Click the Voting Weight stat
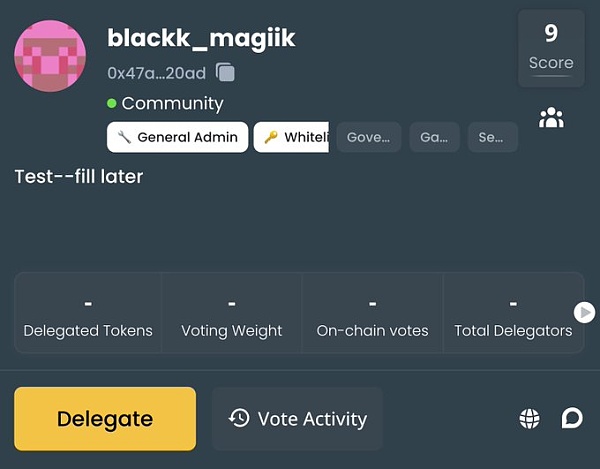Screen dimensions: 600x469 [x=232, y=314]
